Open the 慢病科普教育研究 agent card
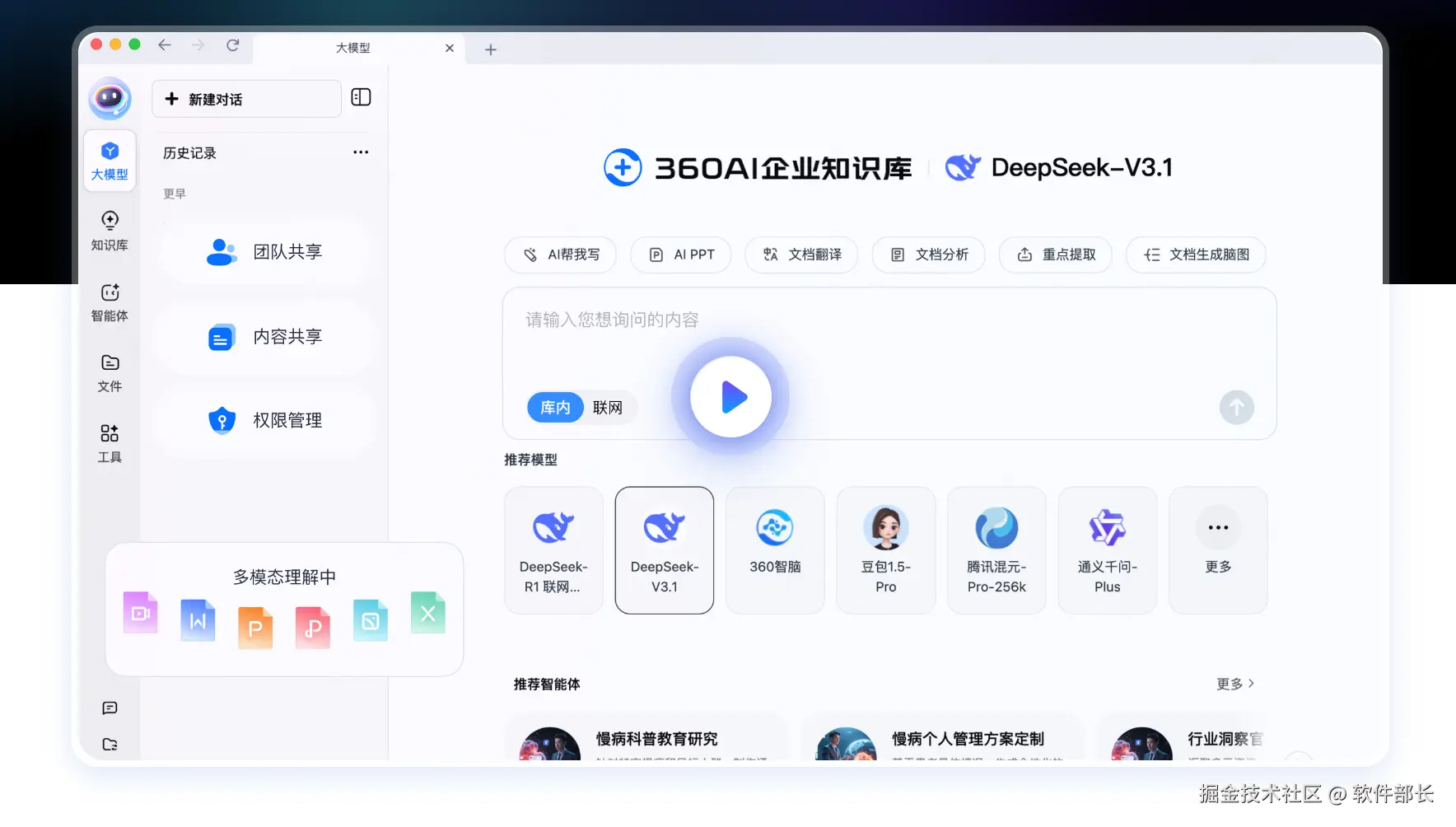 [646, 738]
